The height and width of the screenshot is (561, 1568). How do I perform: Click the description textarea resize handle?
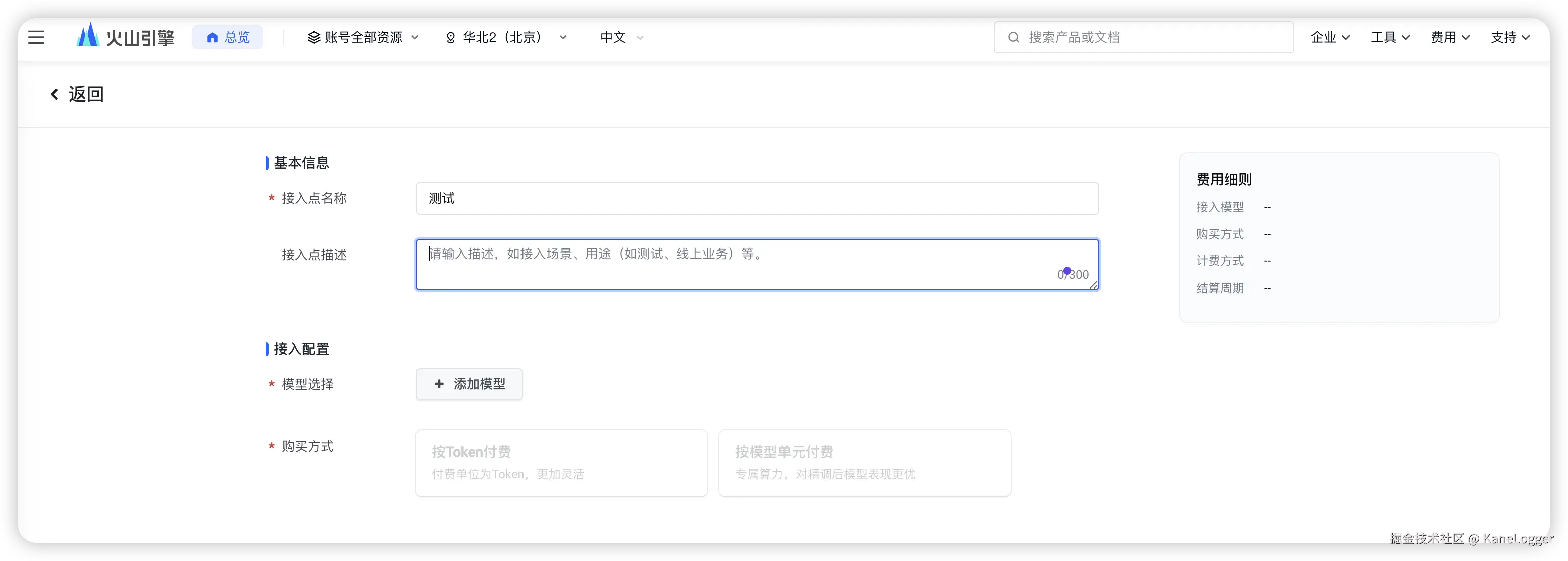coord(1093,285)
